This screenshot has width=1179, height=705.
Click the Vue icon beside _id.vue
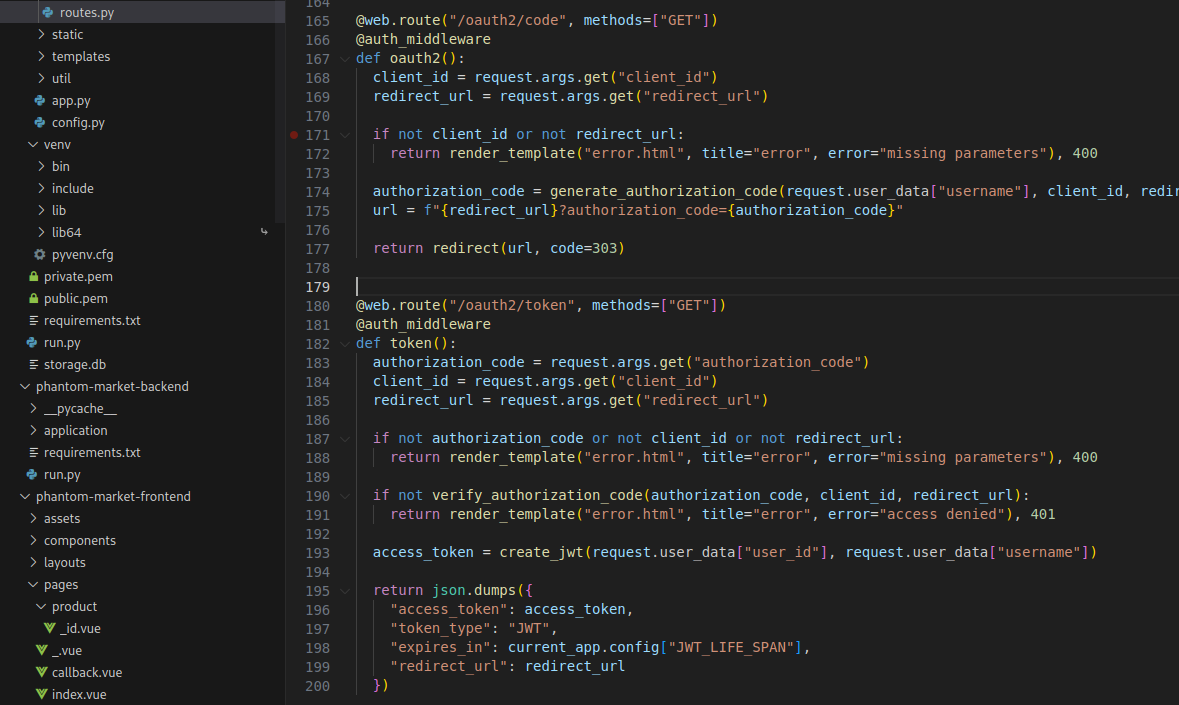tap(50, 628)
